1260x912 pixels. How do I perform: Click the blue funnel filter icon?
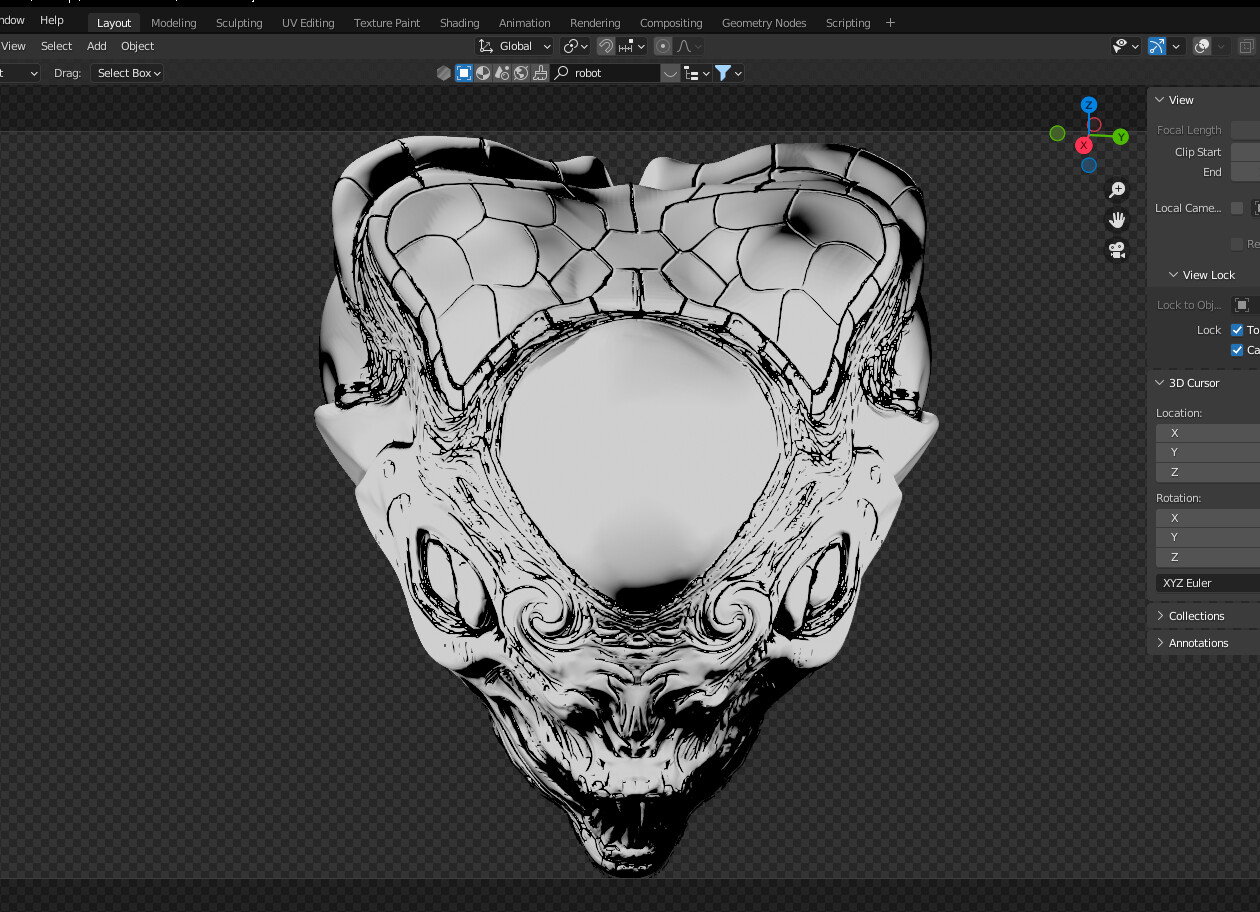pos(723,73)
